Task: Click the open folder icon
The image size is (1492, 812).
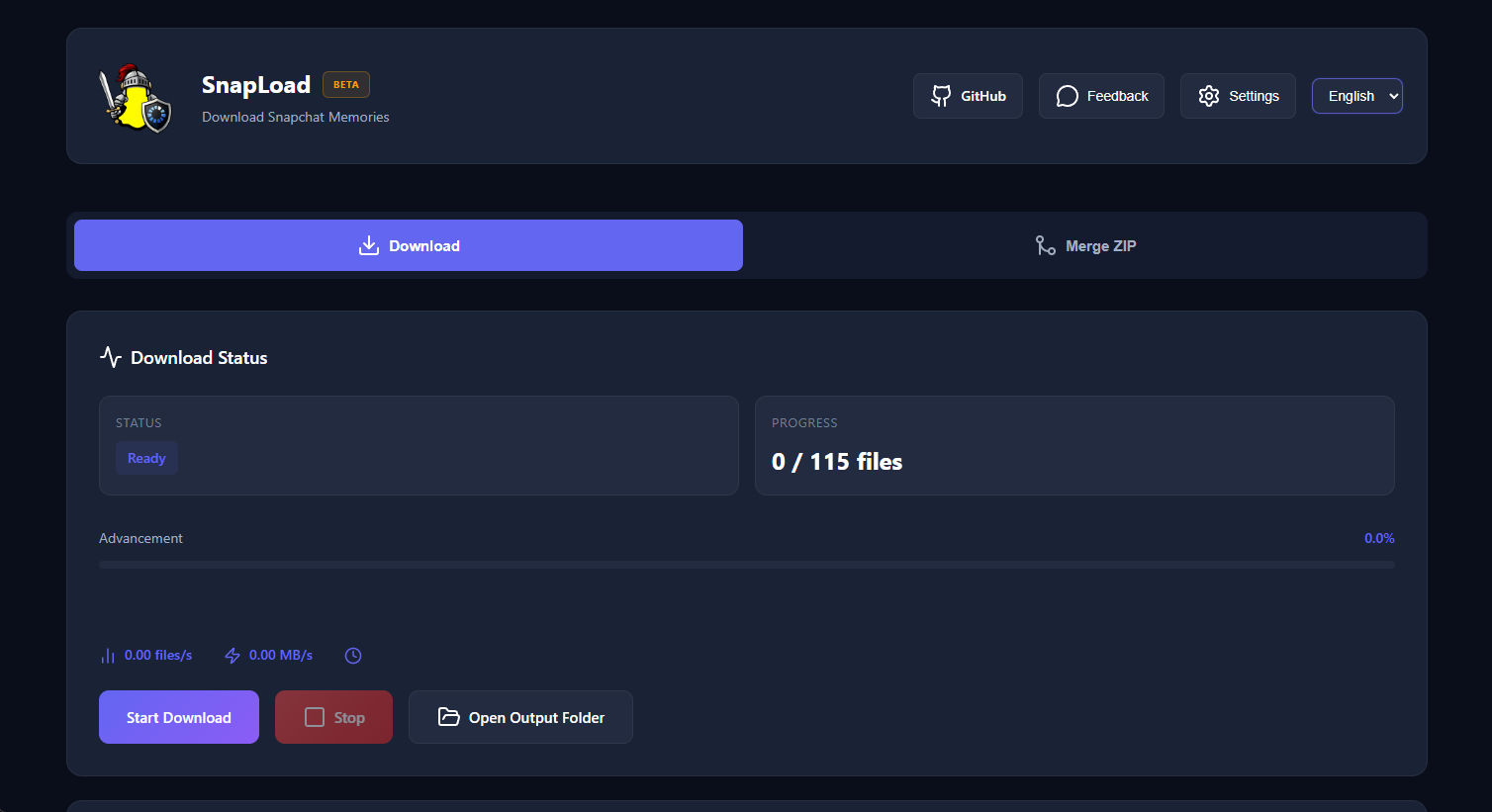Action: pyautogui.click(x=448, y=717)
